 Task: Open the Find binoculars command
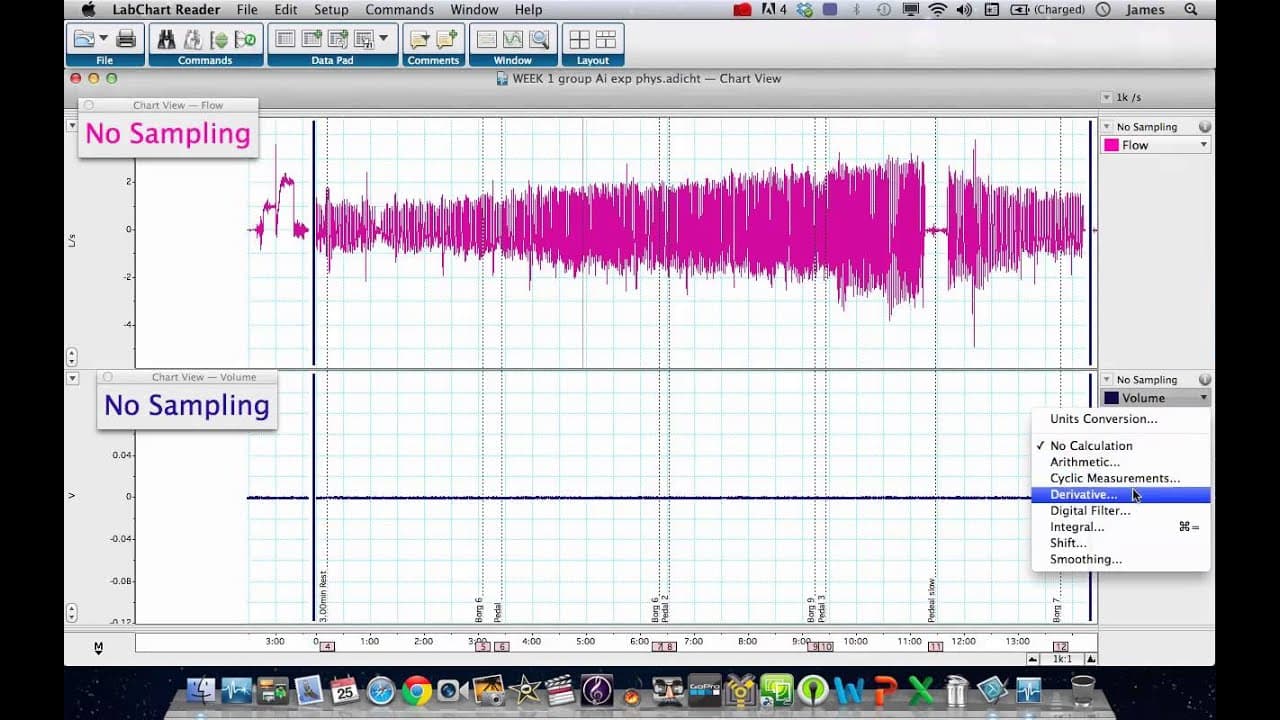(166, 39)
